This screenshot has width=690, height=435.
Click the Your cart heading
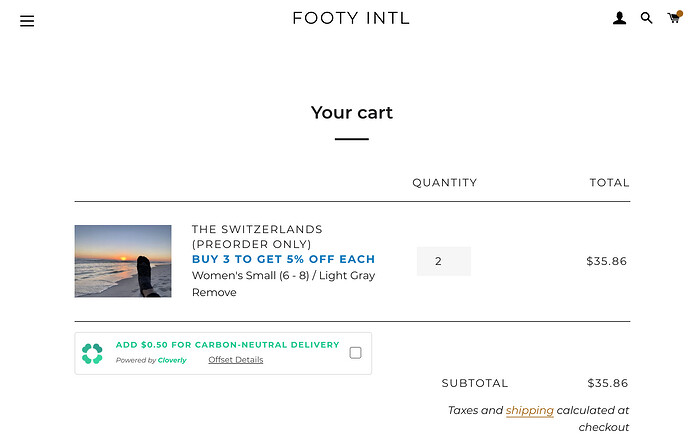[x=352, y=113]
